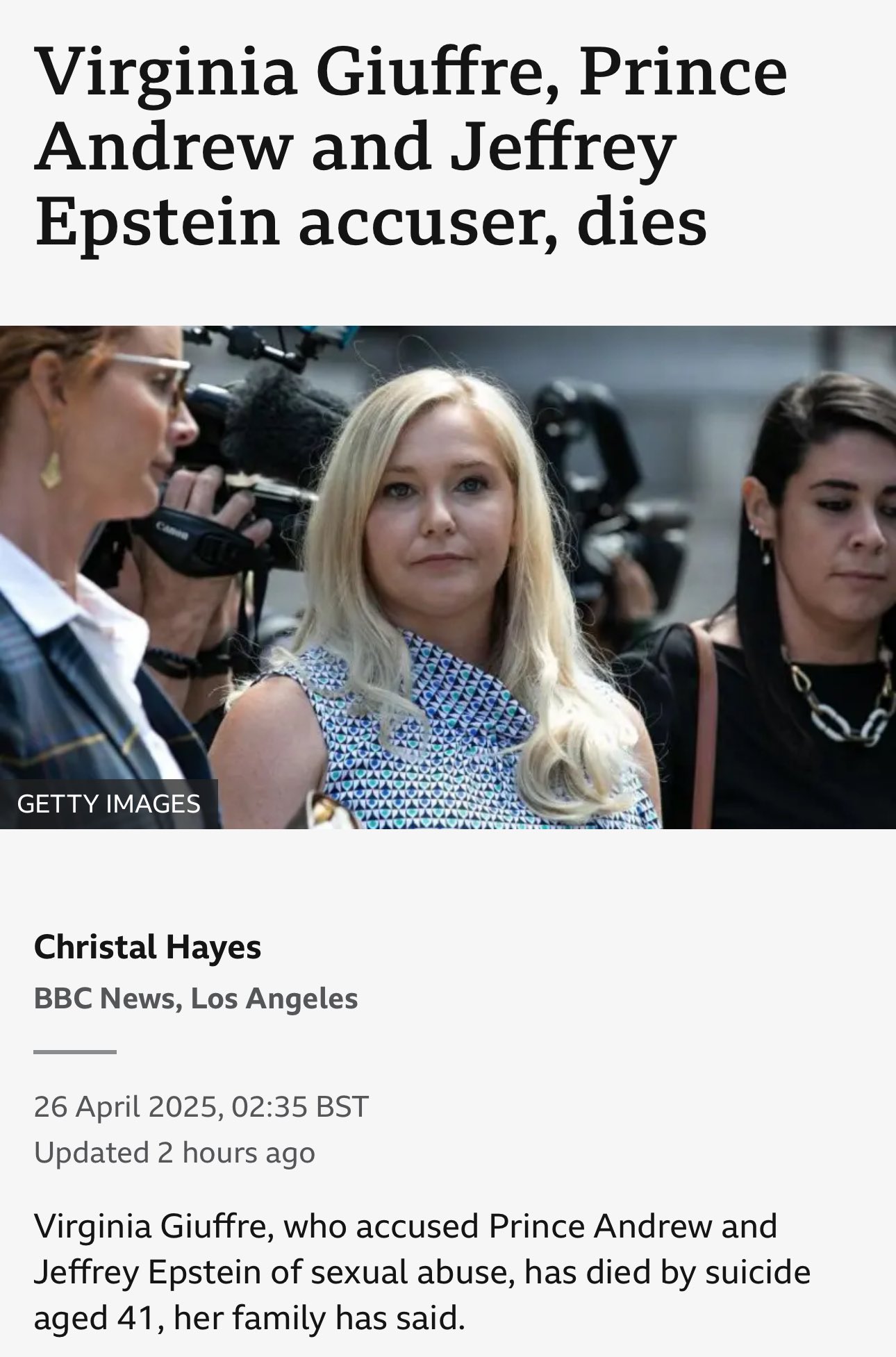Image resolution: width=896 pixels, height=1357 pixels.
Task: Select author name Christal Hayes
Action: (147, 947)
